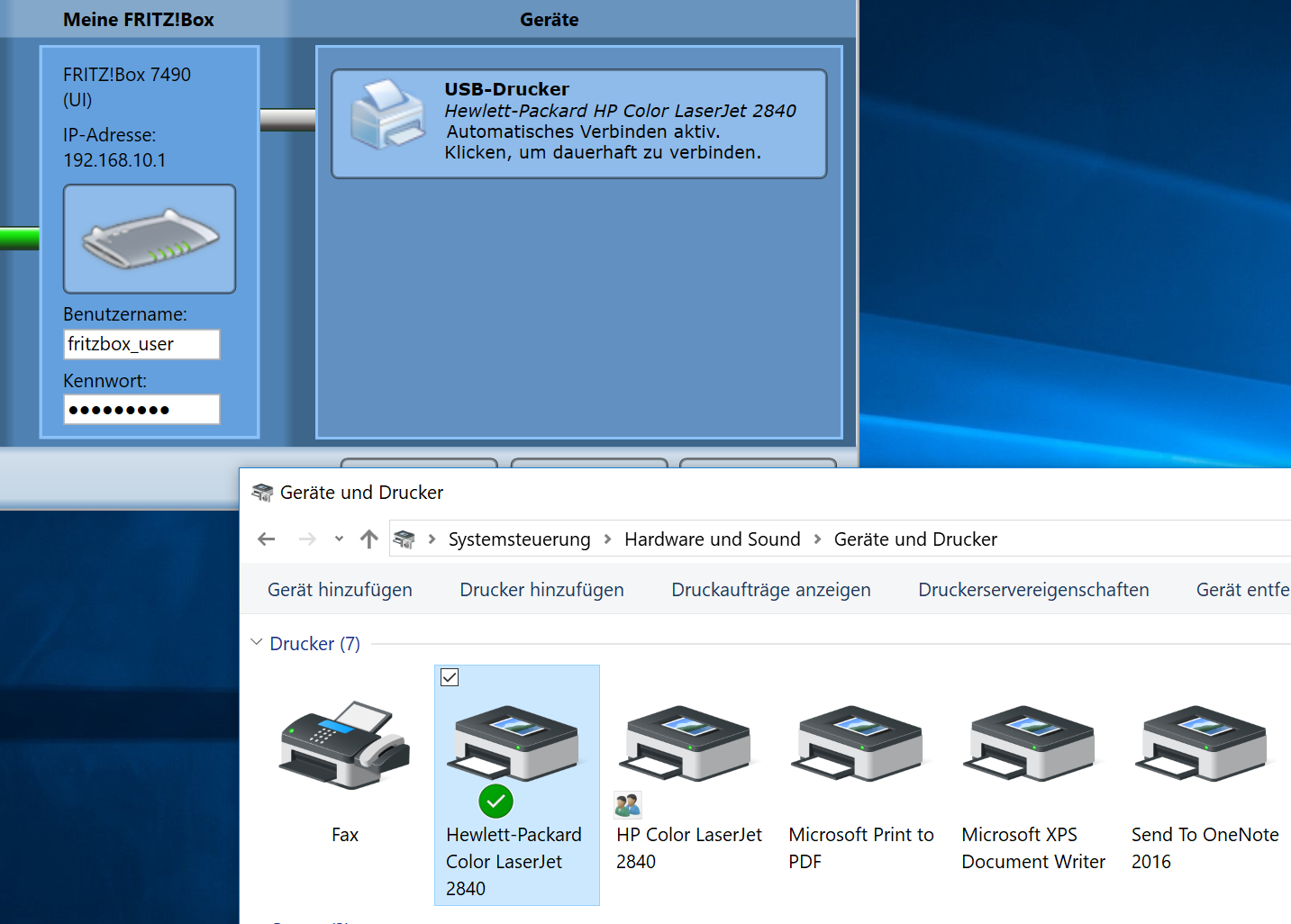The width and height of the screenshot is (1291, 924).
Task: Click Drucker hinzufügen in toolbar
Action: [x=541, y=590]
